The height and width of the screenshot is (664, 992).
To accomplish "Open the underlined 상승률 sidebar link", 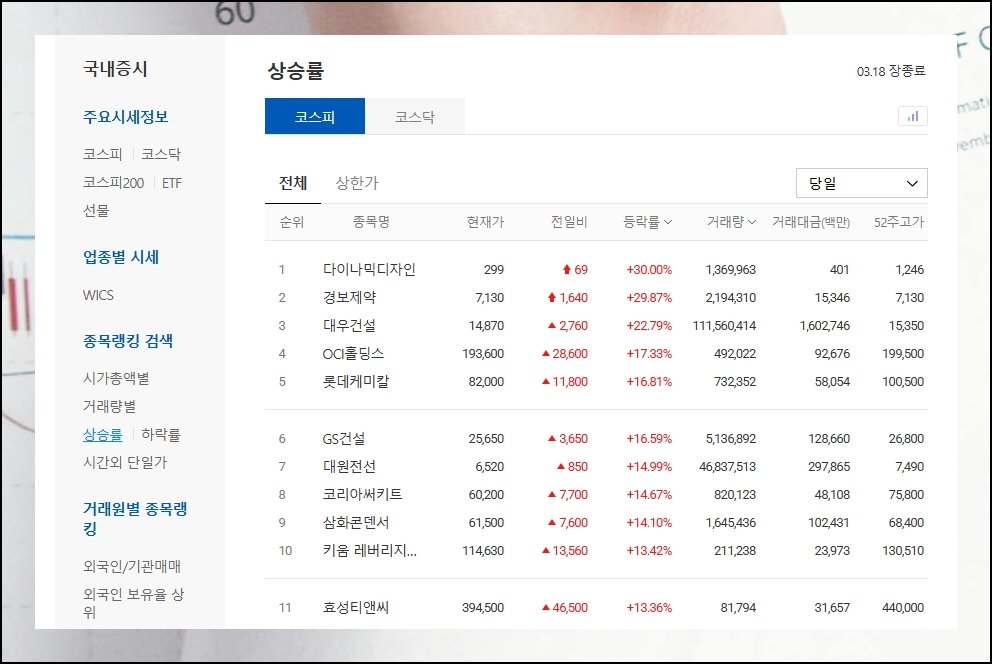I will (102, 435).
